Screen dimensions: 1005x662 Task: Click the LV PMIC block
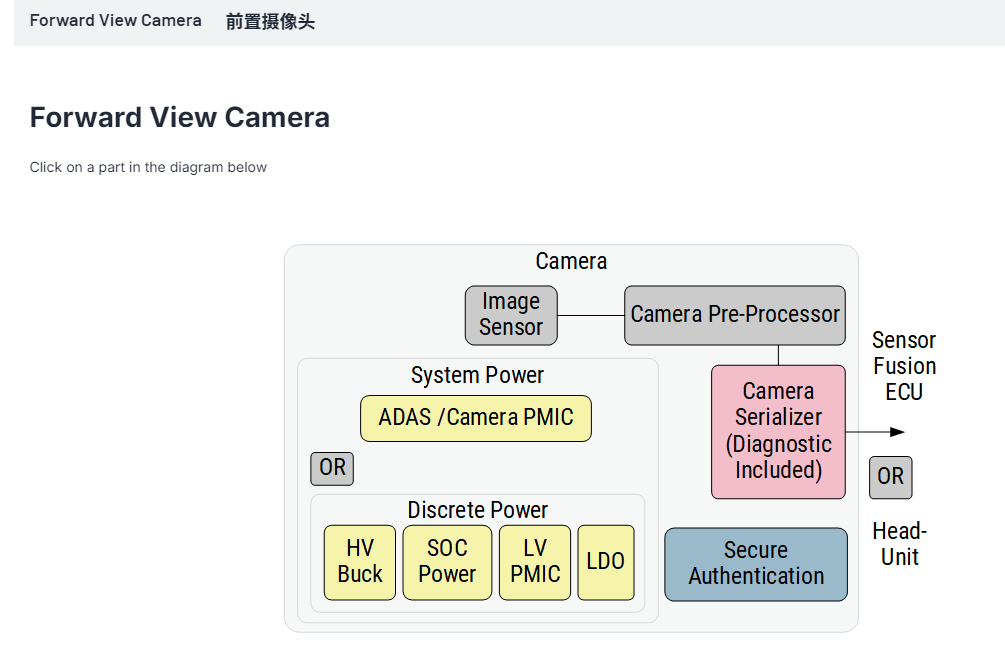coord(535,562)
